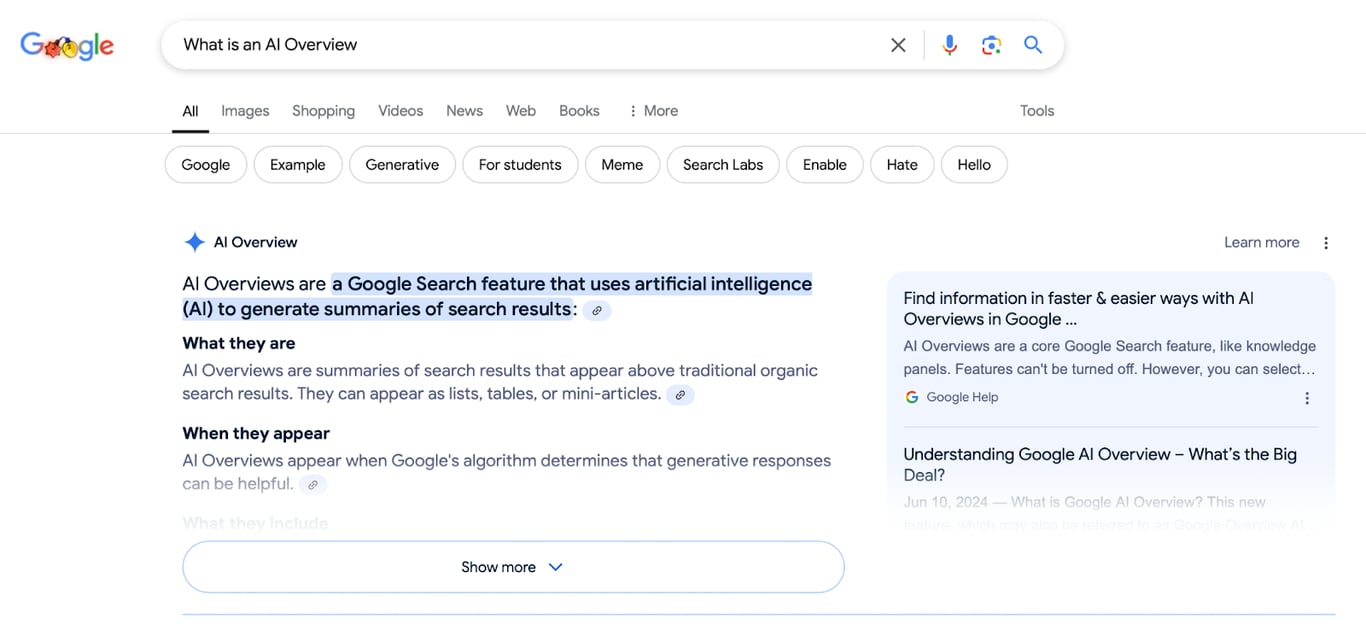Apply the "For students" filter chip
The width and height of the screenshot is (1366, 642).
click(x=520, y=165)
